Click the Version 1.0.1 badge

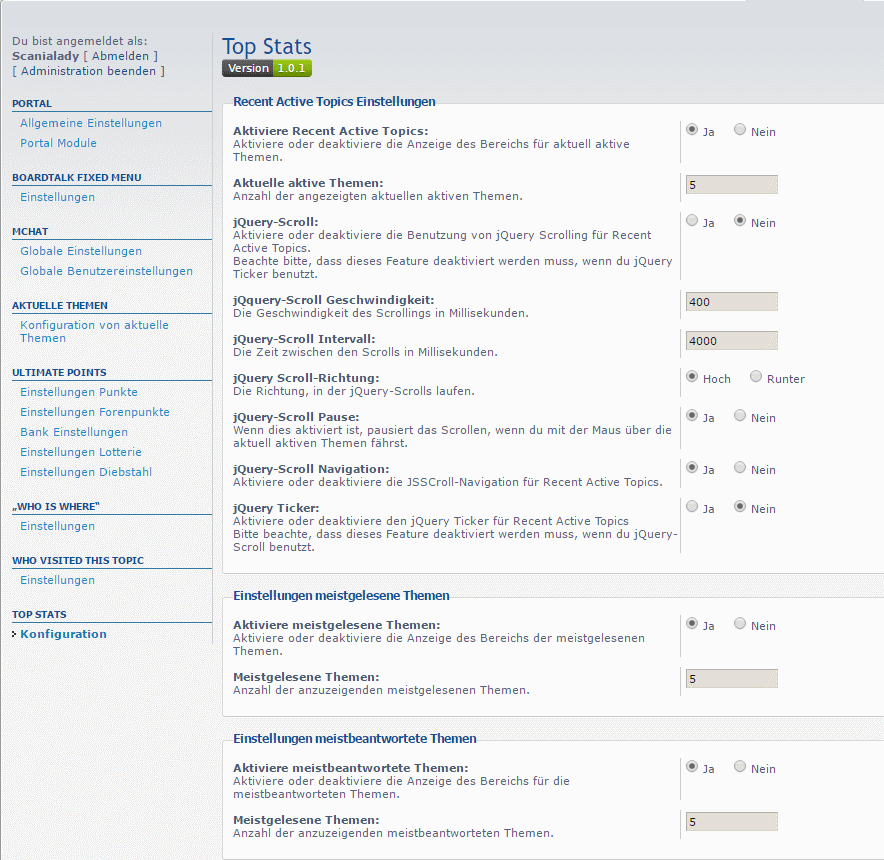coord(267,68)
